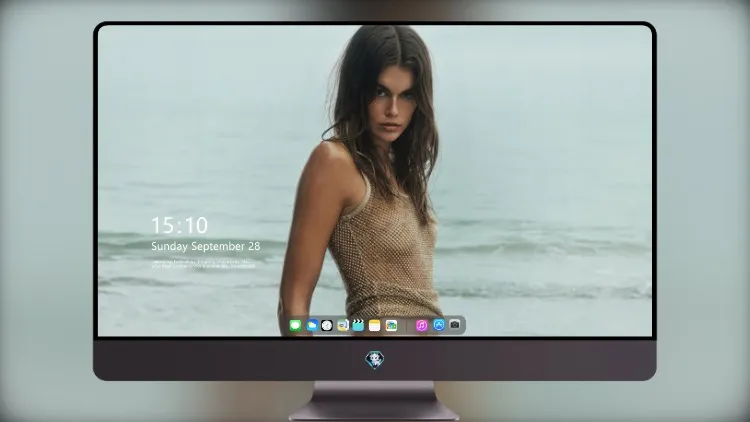Image resolution: width=750 pixels, height=422 pixels.
Task: Open the Weather app in dock
Action: pos(312,325)
